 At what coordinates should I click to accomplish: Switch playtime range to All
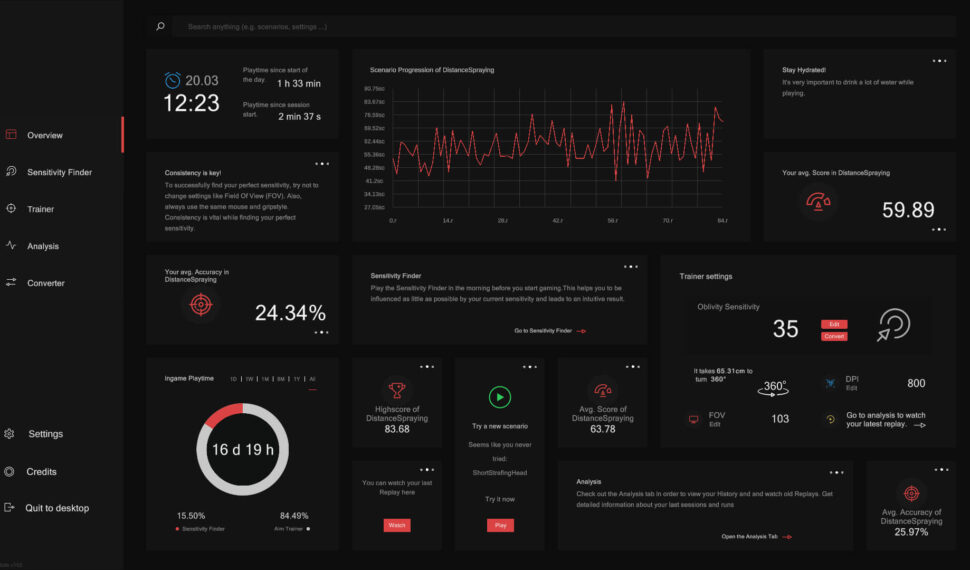click(x=312, y=379)
